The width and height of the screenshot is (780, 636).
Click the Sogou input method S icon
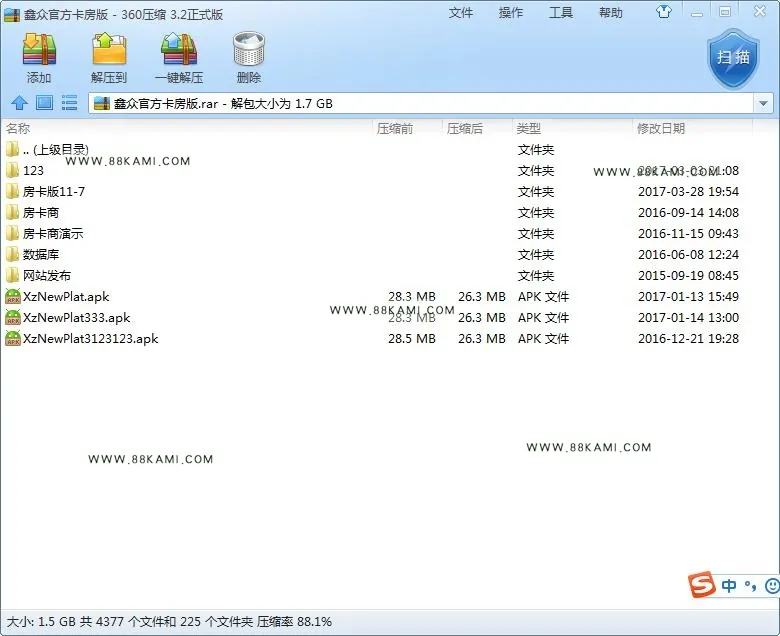(701, 585)
